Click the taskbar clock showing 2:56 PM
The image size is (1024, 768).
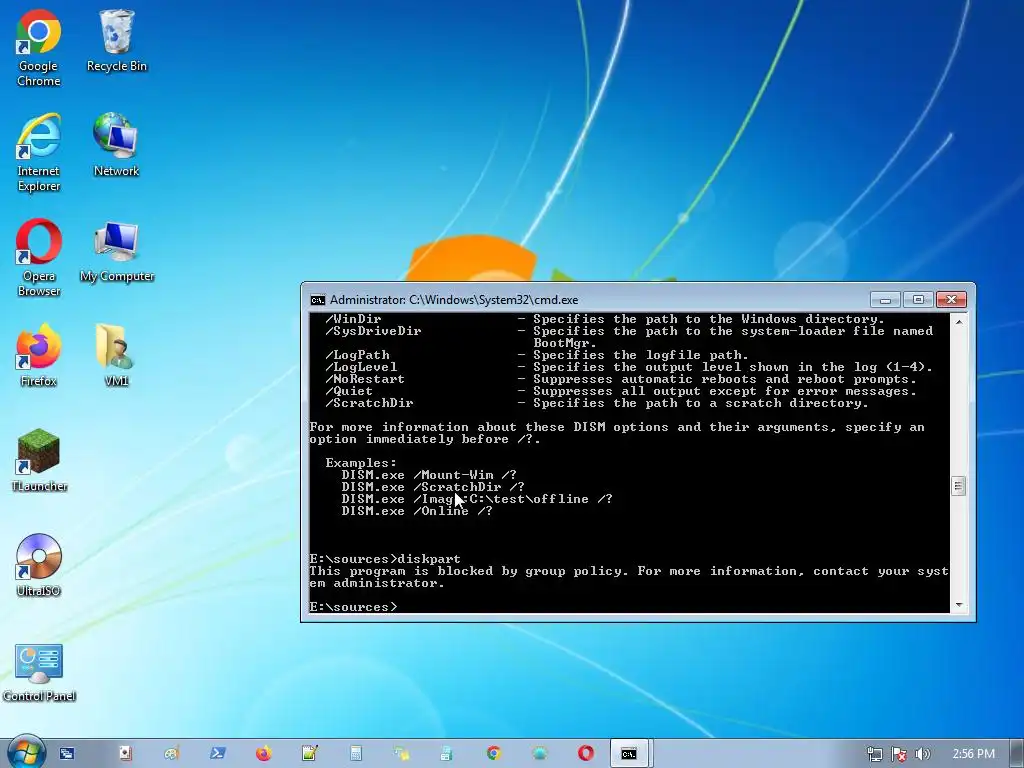pos(973,754)
